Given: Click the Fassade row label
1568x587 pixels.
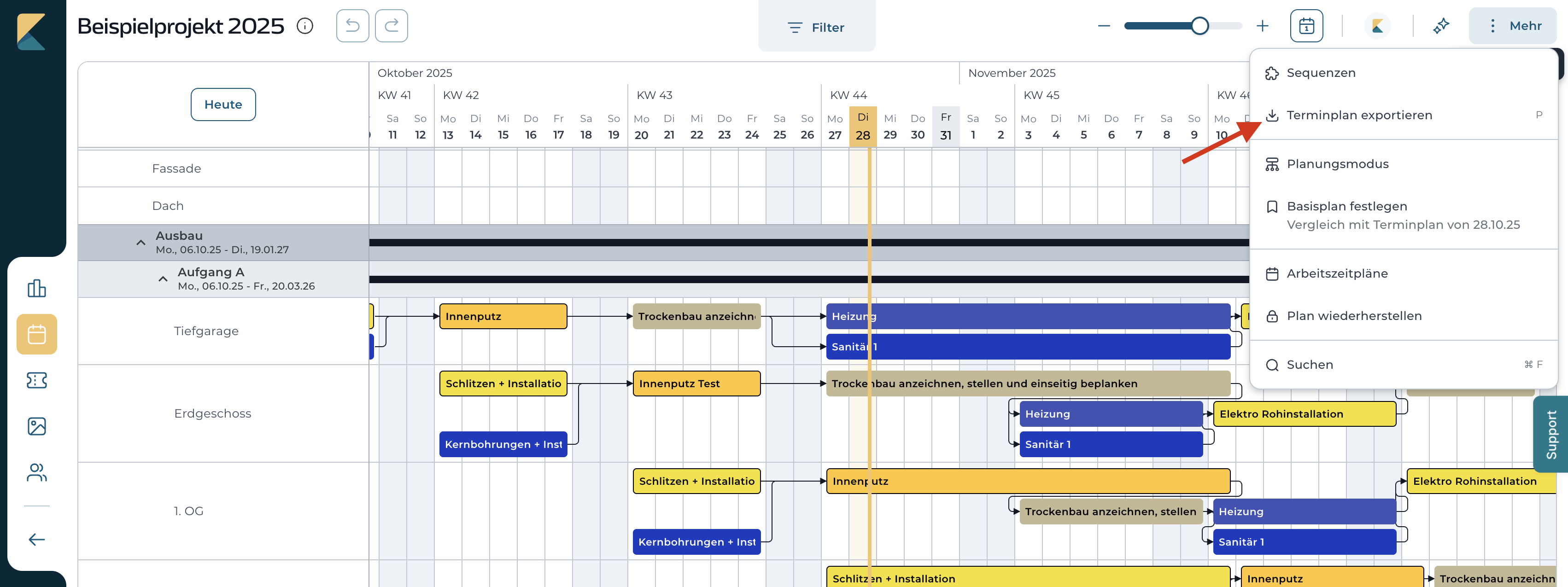Looking at the screenshot, I should tap(176, 169).
